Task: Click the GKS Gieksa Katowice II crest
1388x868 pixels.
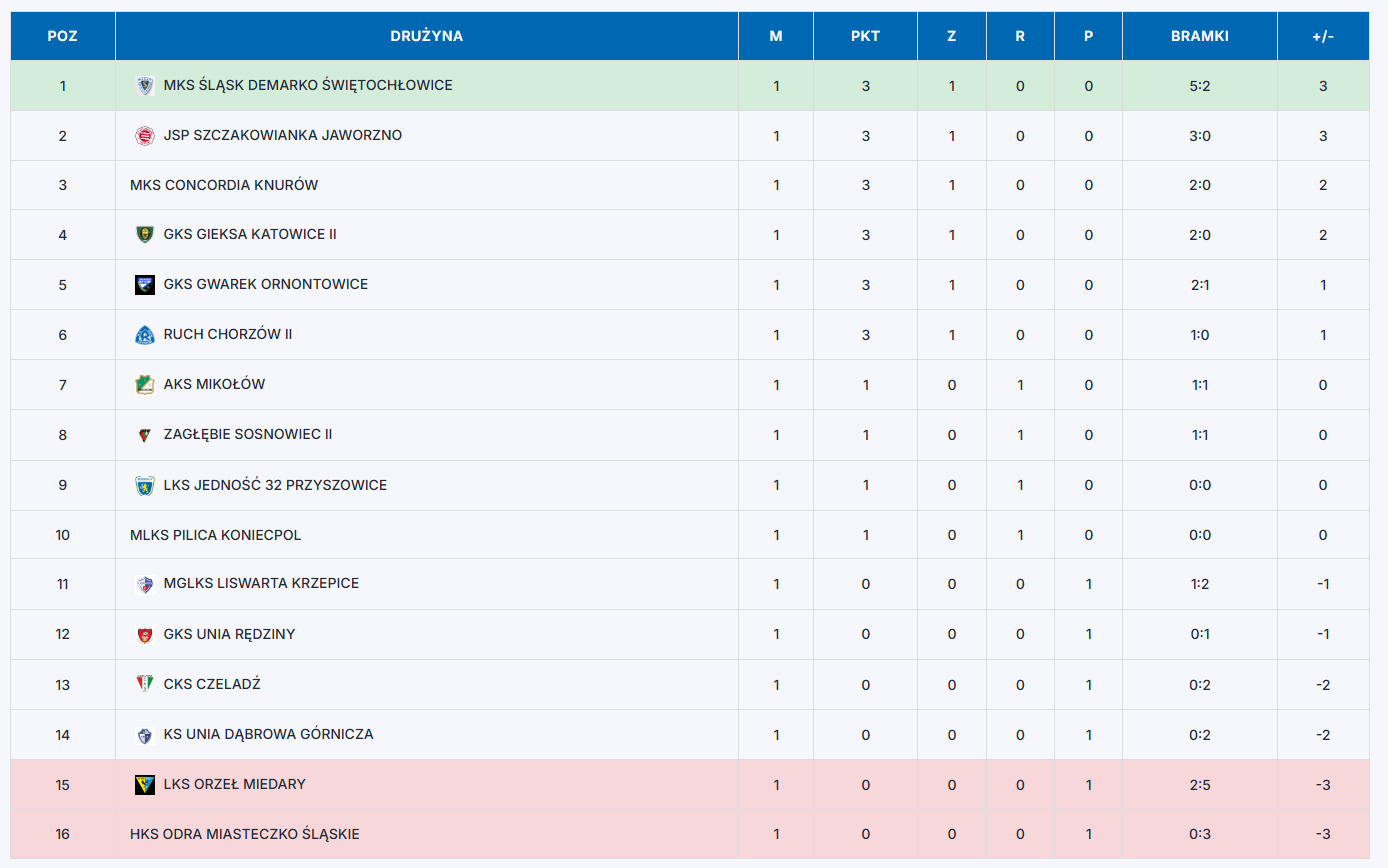Action: point(145,235)
